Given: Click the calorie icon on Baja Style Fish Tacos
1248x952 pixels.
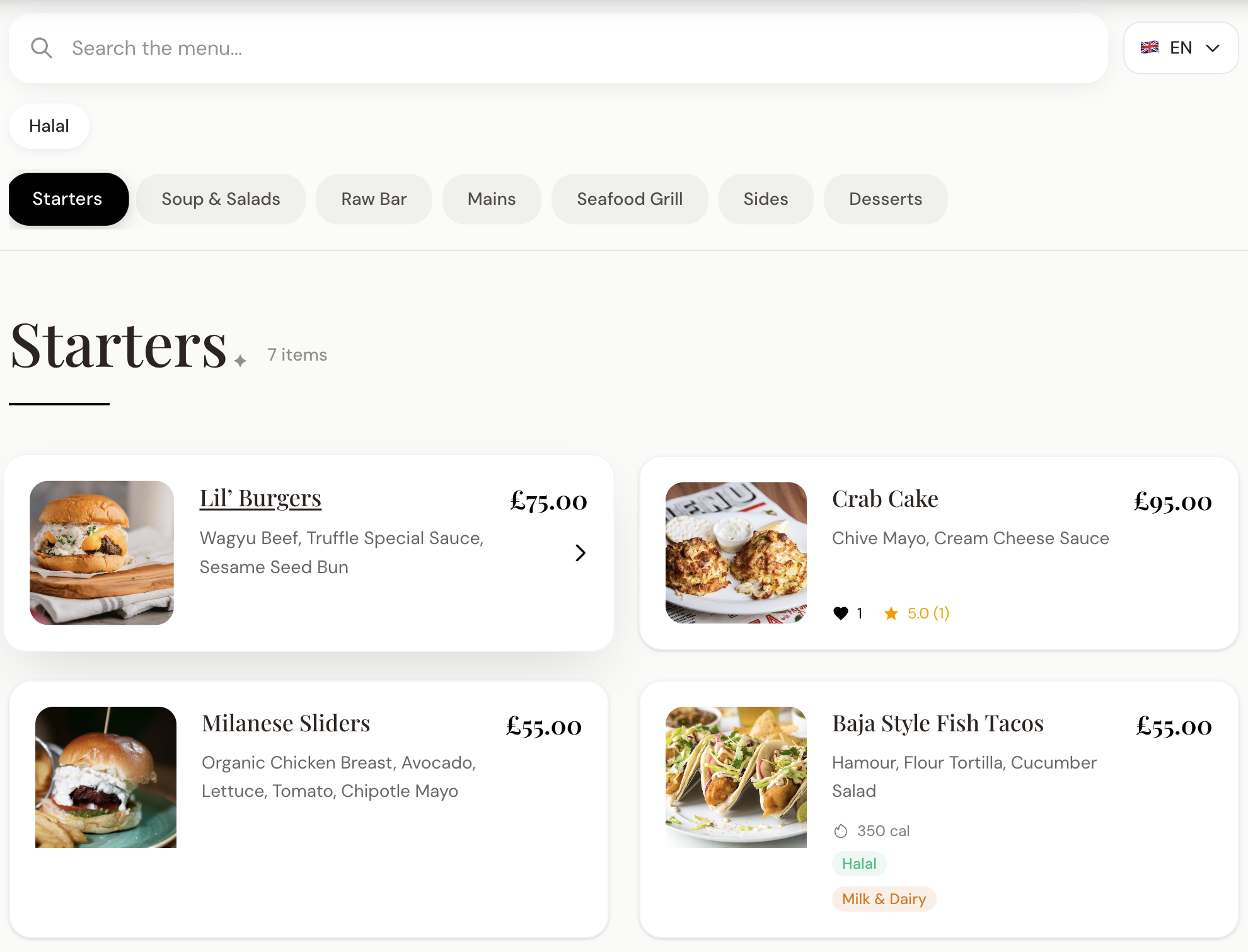Looking at the screenshot, I should coord(841,831).
